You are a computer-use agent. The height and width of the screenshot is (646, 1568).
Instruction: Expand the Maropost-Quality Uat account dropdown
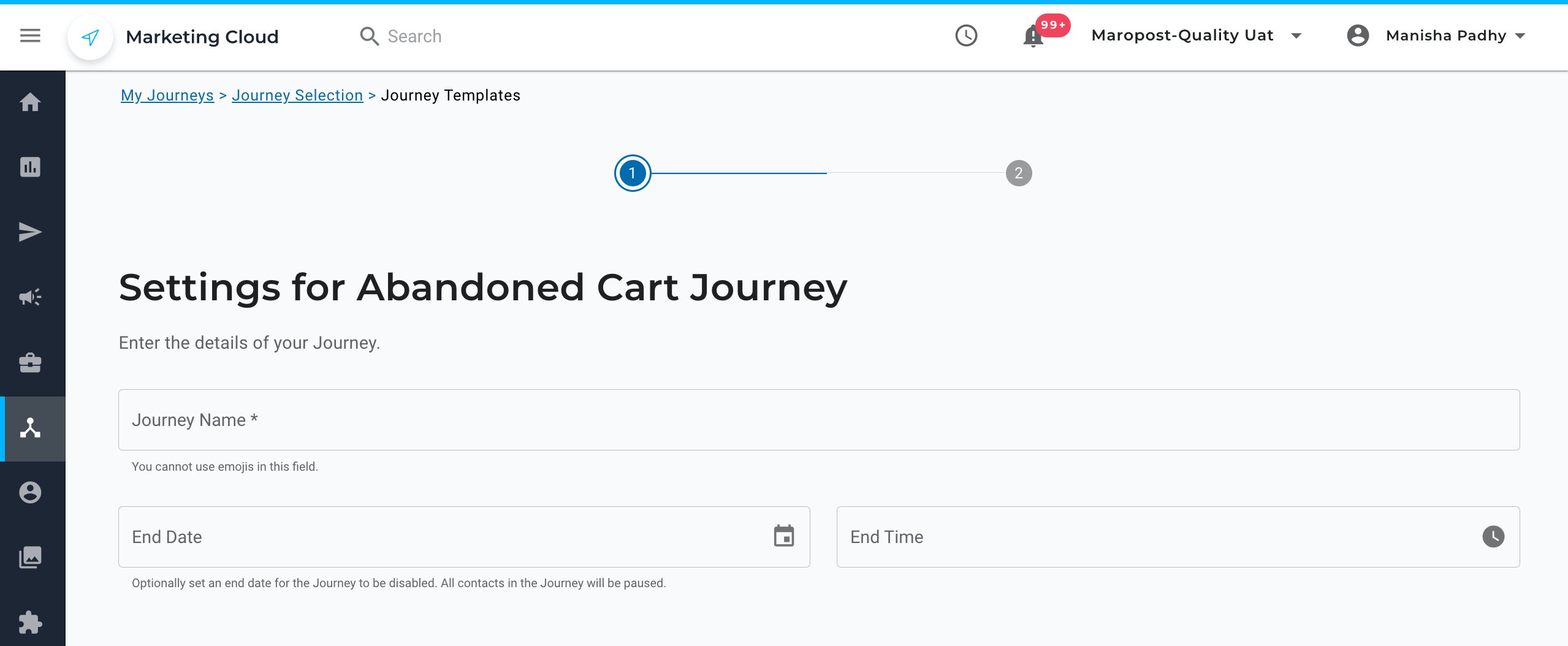pyautogui.click(x=1196, y=36)
